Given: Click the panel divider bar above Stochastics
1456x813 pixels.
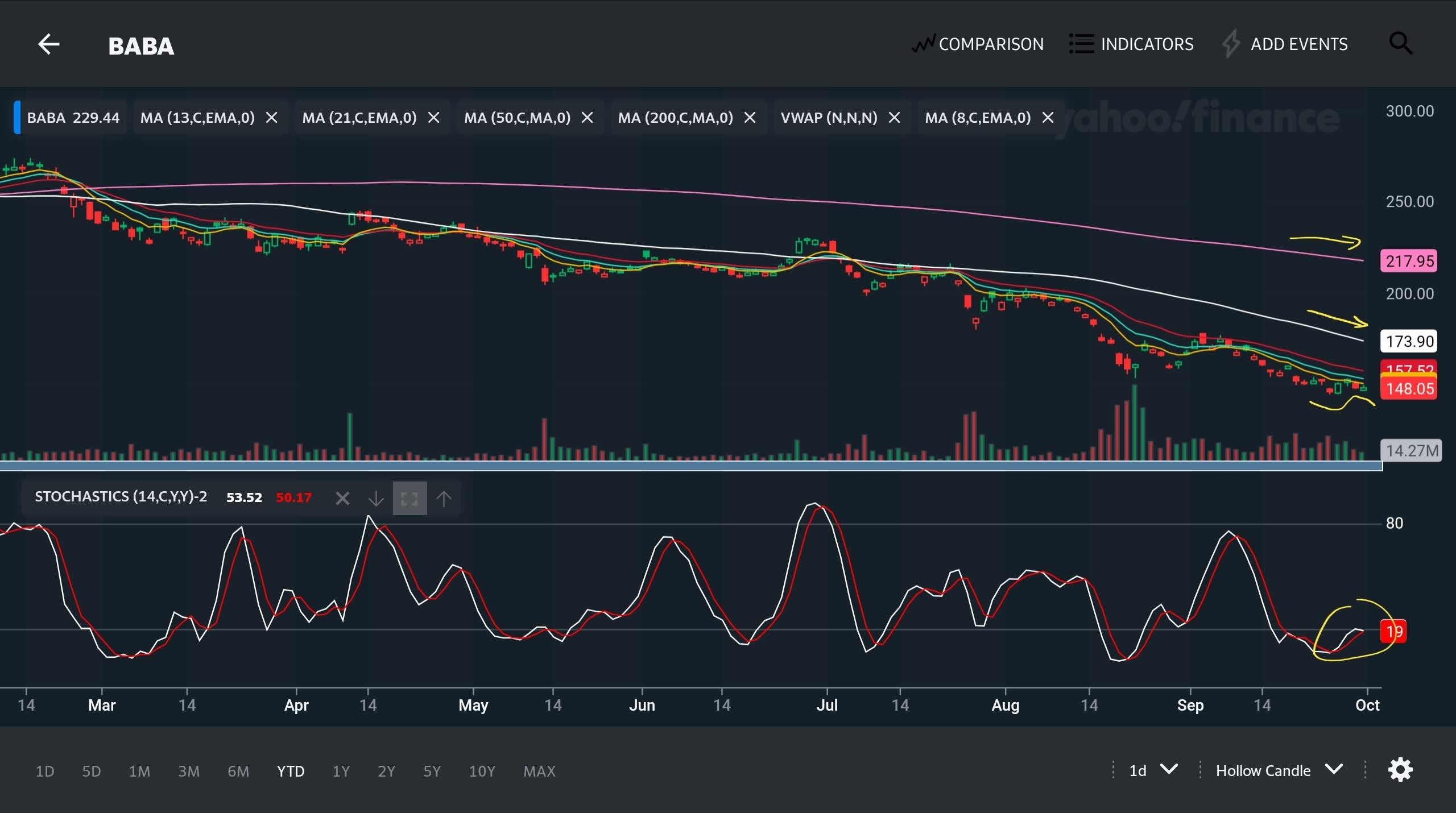Looking at the screenshot, I should click(x=691, y=466).
